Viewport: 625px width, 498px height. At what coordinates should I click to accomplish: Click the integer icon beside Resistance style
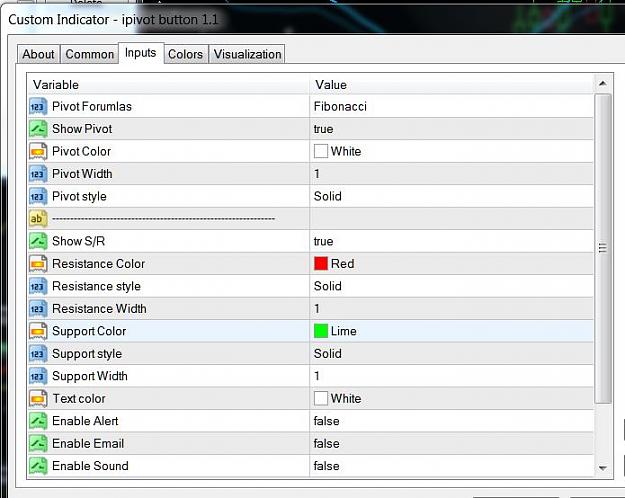click(38, 286)
